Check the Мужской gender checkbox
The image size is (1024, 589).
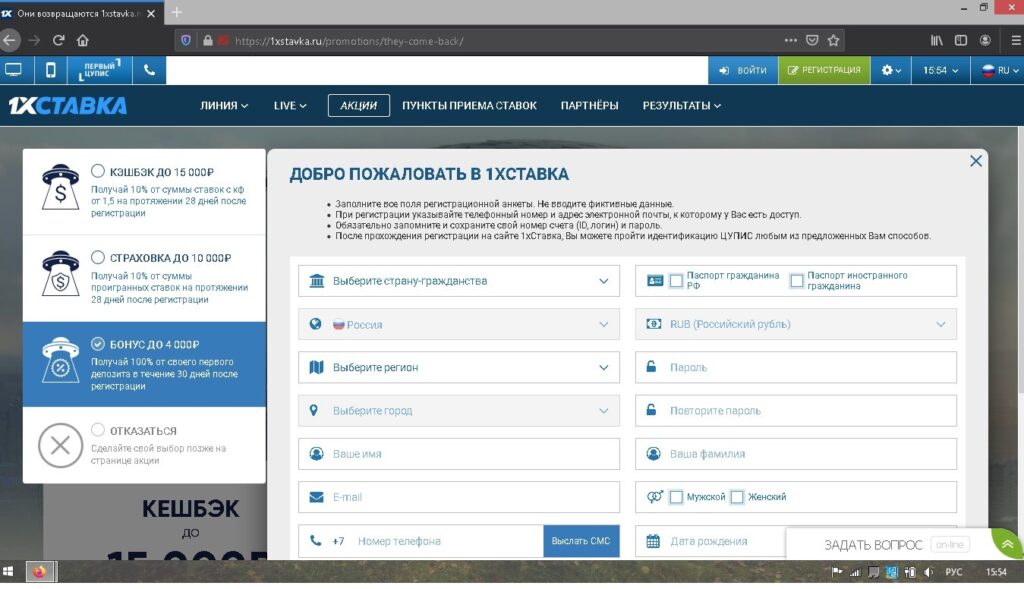(x=677, y=497)
